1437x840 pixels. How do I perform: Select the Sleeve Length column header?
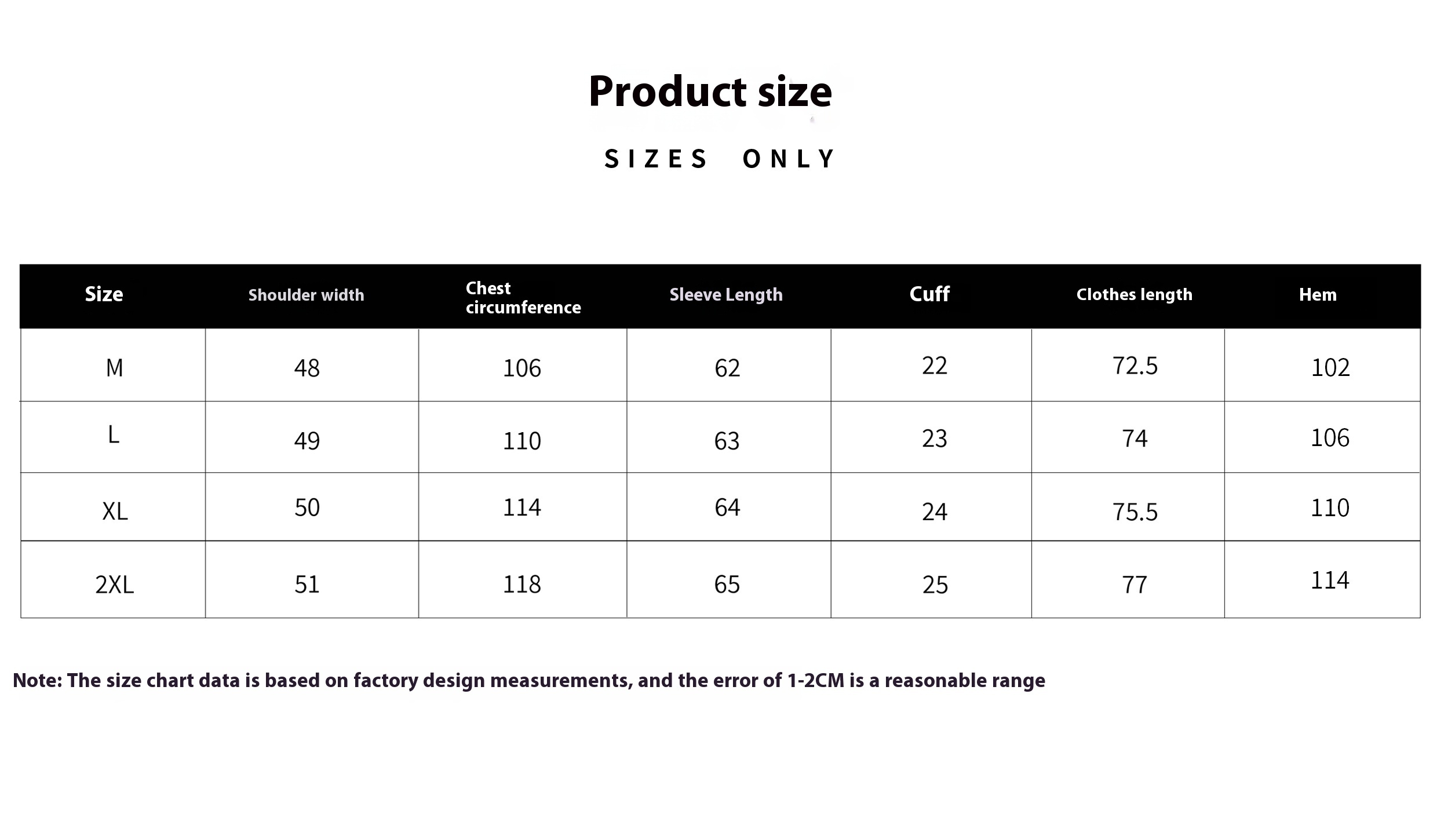[726, 295]
